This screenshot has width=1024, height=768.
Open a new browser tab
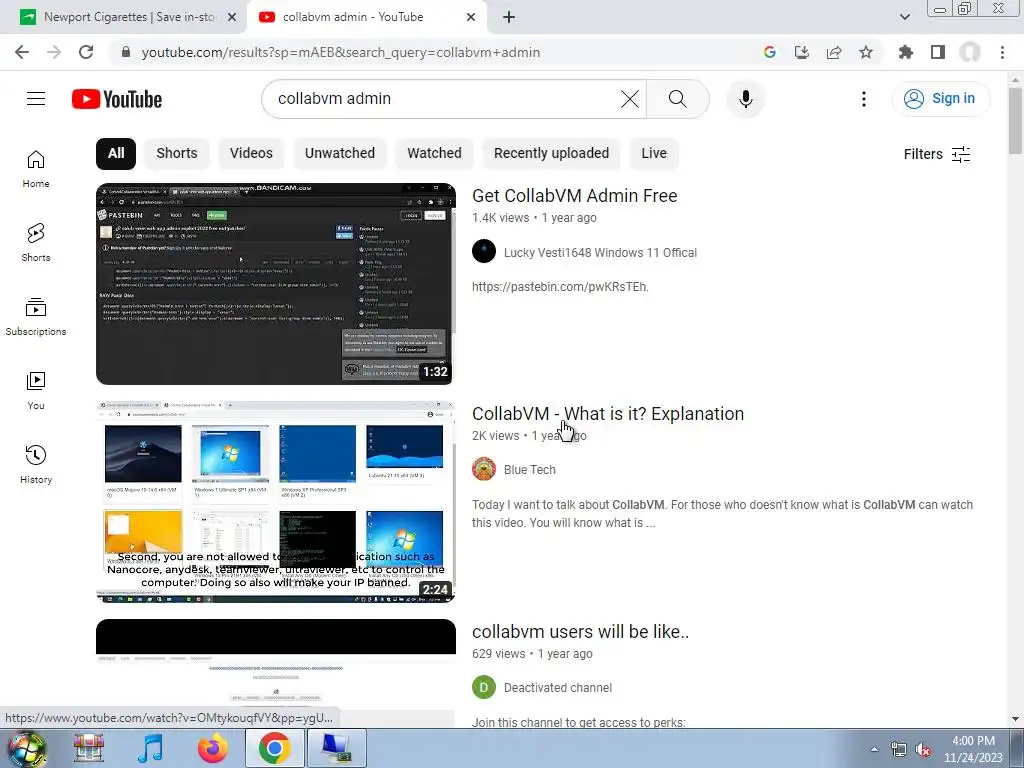tap(509, 17)
